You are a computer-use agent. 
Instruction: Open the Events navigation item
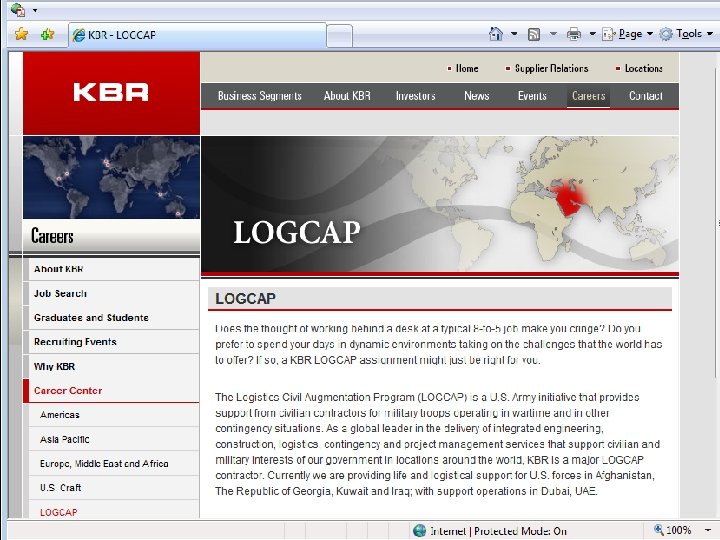tap(532, 96)
